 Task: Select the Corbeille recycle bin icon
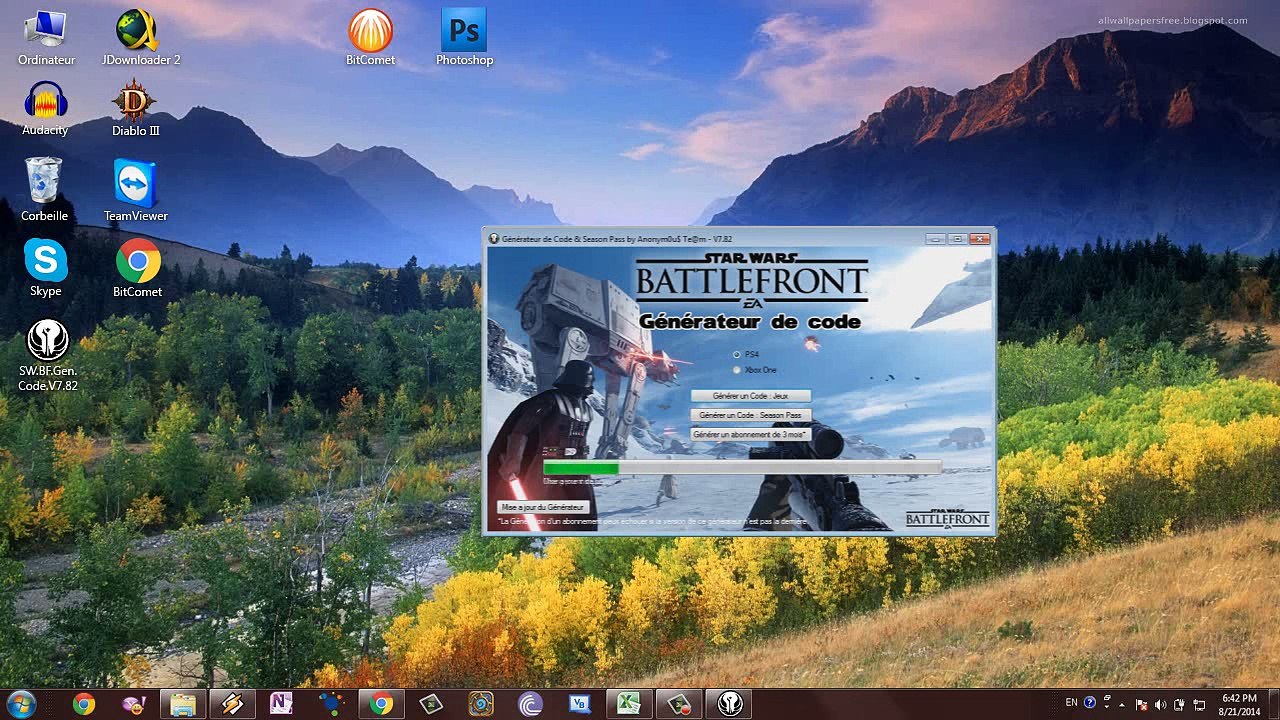click(x=45, y=190)
